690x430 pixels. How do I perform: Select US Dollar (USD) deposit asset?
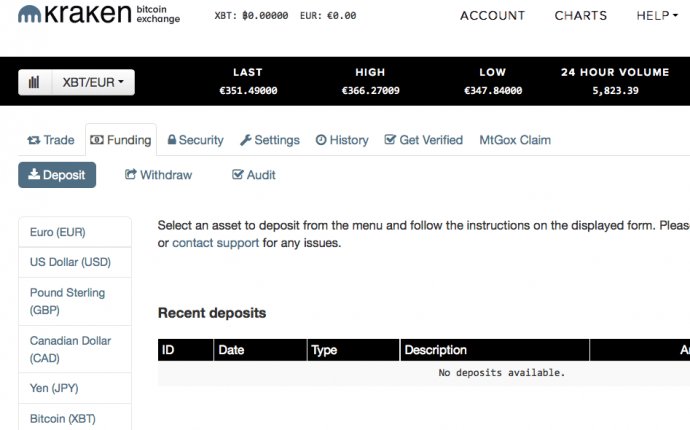point(75,262)
